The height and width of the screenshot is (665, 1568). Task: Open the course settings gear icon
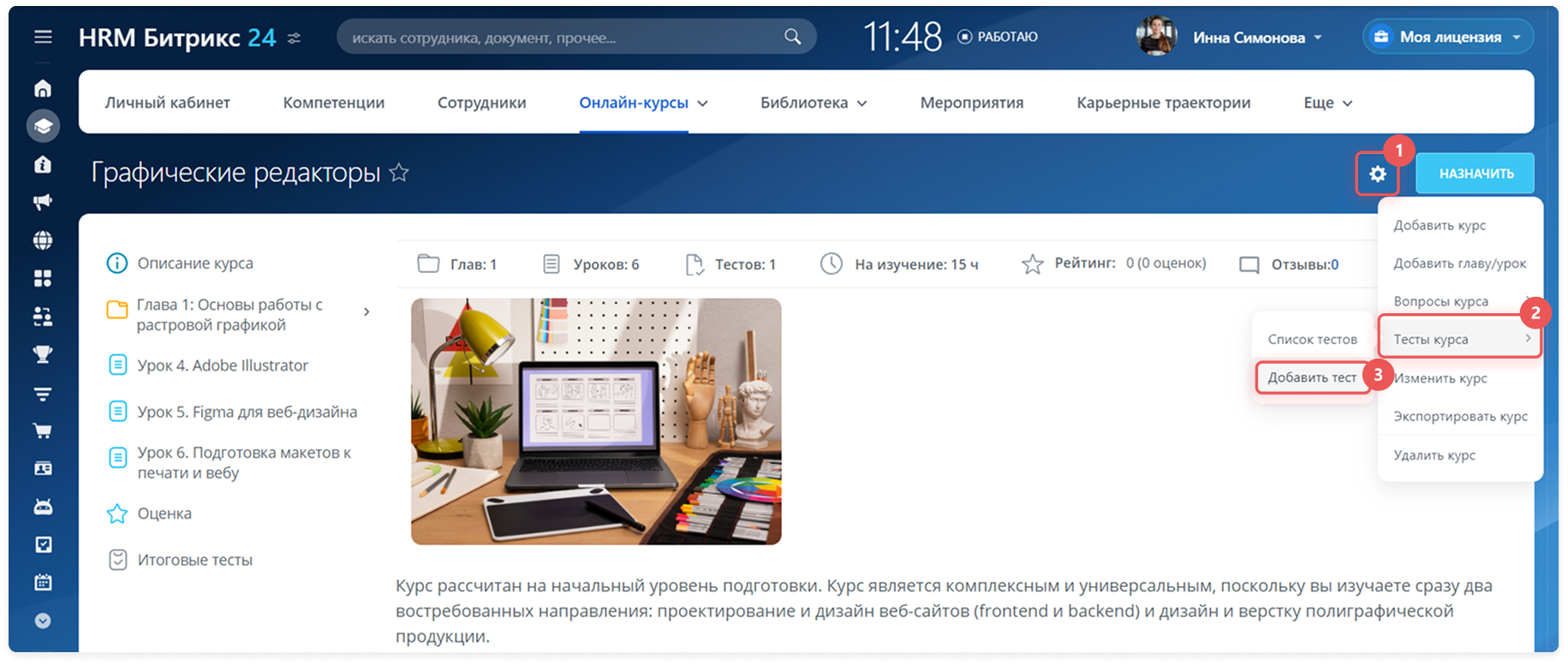(x=1377, y=174)
